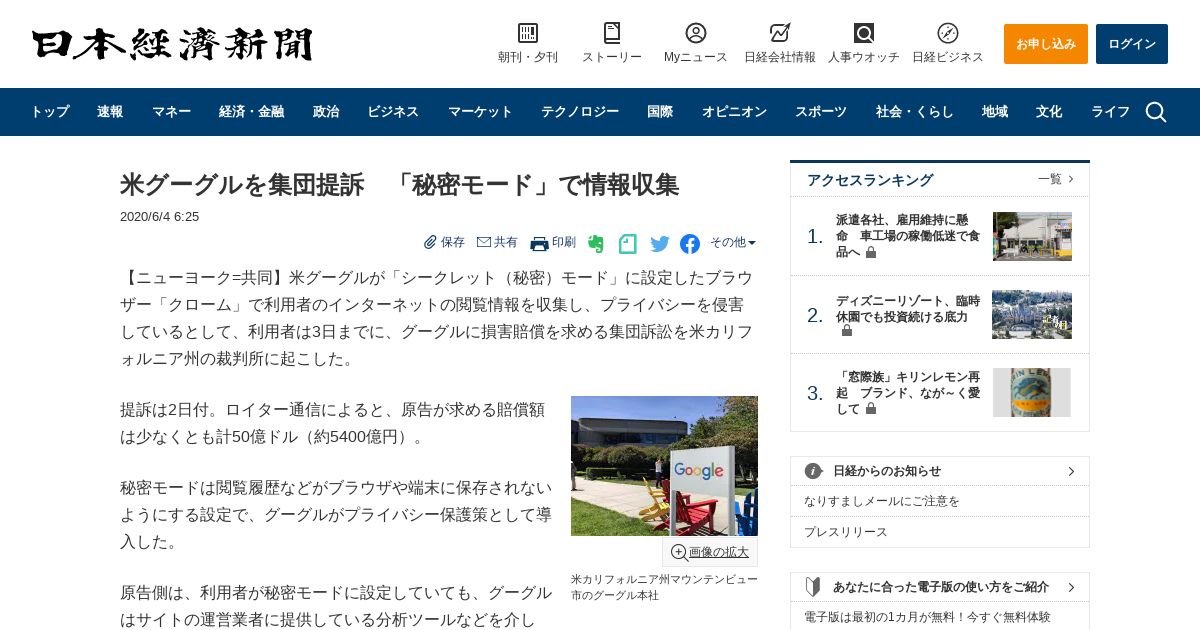The height and width of the screenshot is (630, 1200).
Task: Go to the トップ navigation tab
Action: tap(49, 112)
